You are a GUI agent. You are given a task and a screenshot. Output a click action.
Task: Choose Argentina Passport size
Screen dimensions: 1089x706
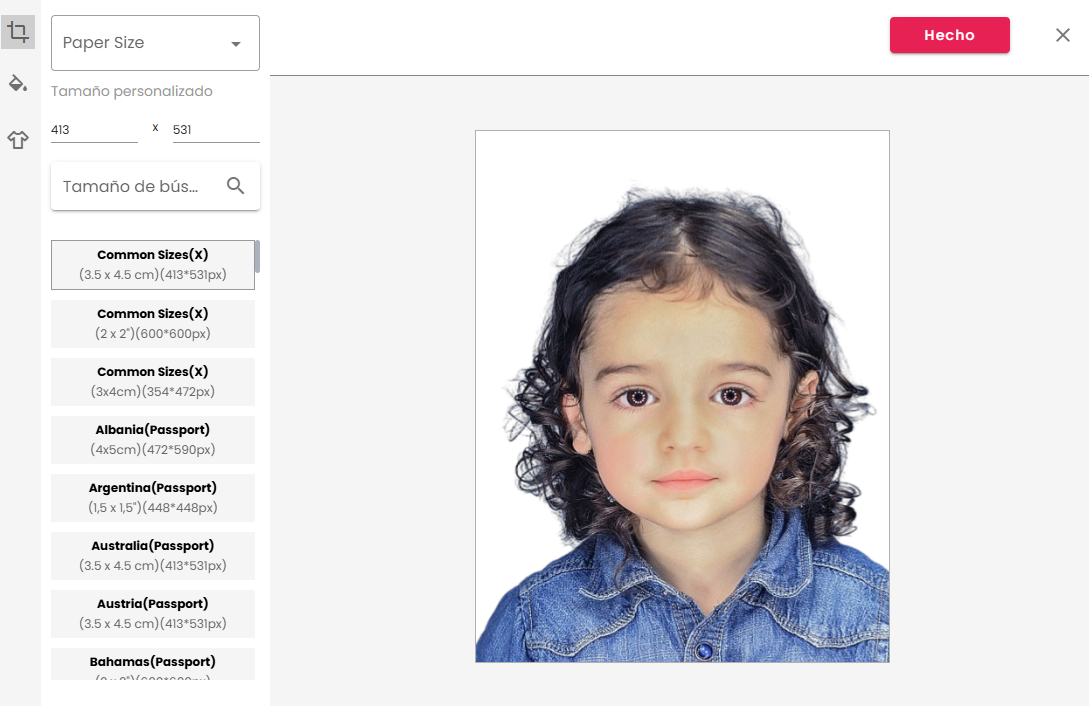(x=153, y=498)
